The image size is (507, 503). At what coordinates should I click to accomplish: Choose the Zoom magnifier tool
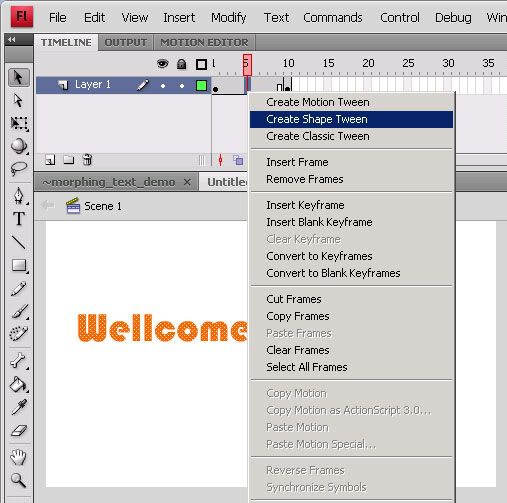(x=18, y=480)
